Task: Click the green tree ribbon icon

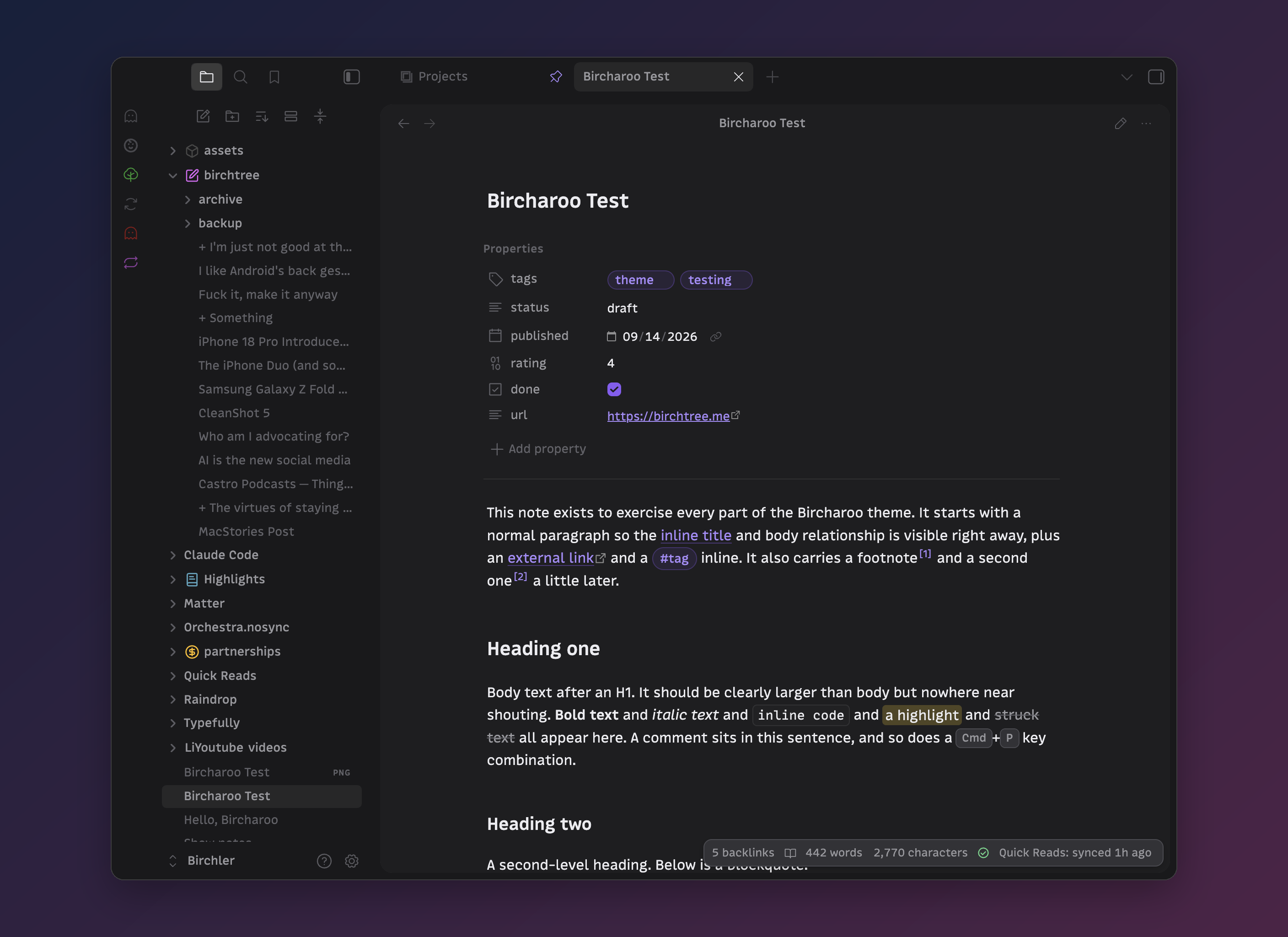Action: coord(131,175)
